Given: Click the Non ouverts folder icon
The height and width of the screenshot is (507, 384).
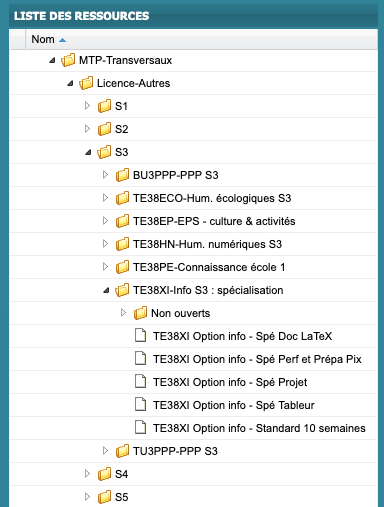Looking at the screenshot, I should [x=140, y=313].
